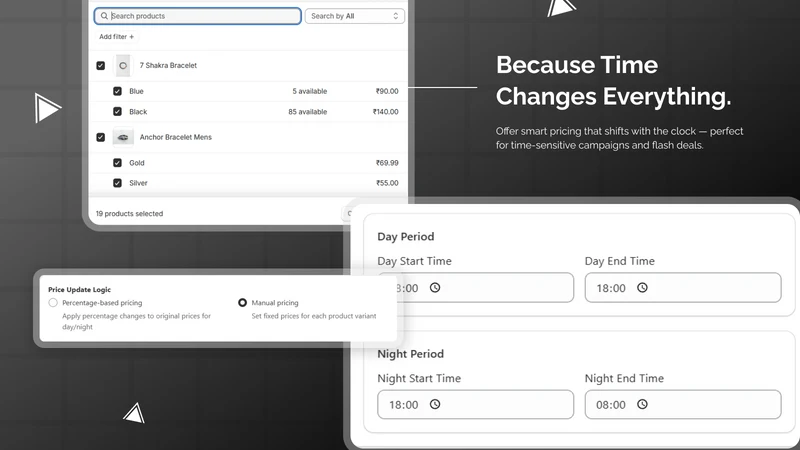Viewport: 800px width, 450px height.
Task: Click the ₹55.00 price of Silver
Action: pyautogui.click(x=387, y=183)
